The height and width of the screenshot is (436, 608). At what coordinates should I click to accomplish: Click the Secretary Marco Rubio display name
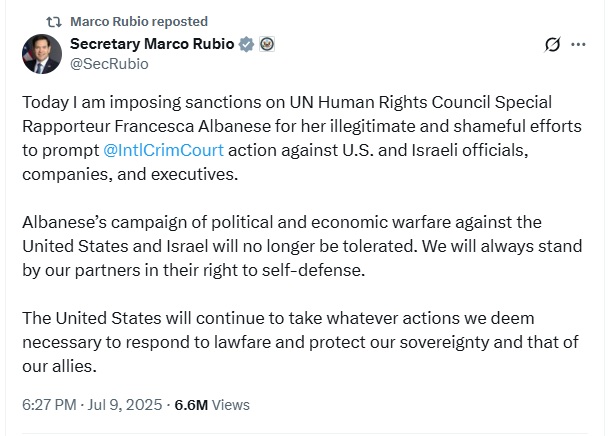(151, 44)
